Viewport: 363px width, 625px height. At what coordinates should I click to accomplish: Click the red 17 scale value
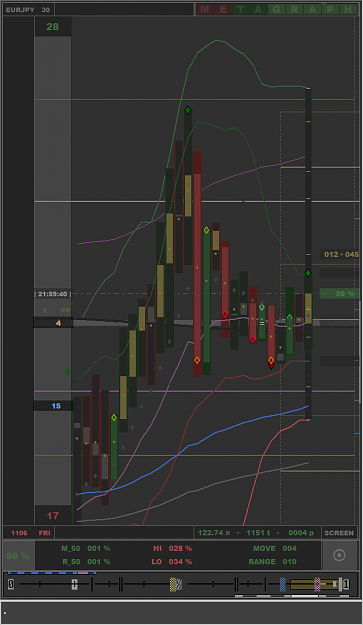pos(53,515)
